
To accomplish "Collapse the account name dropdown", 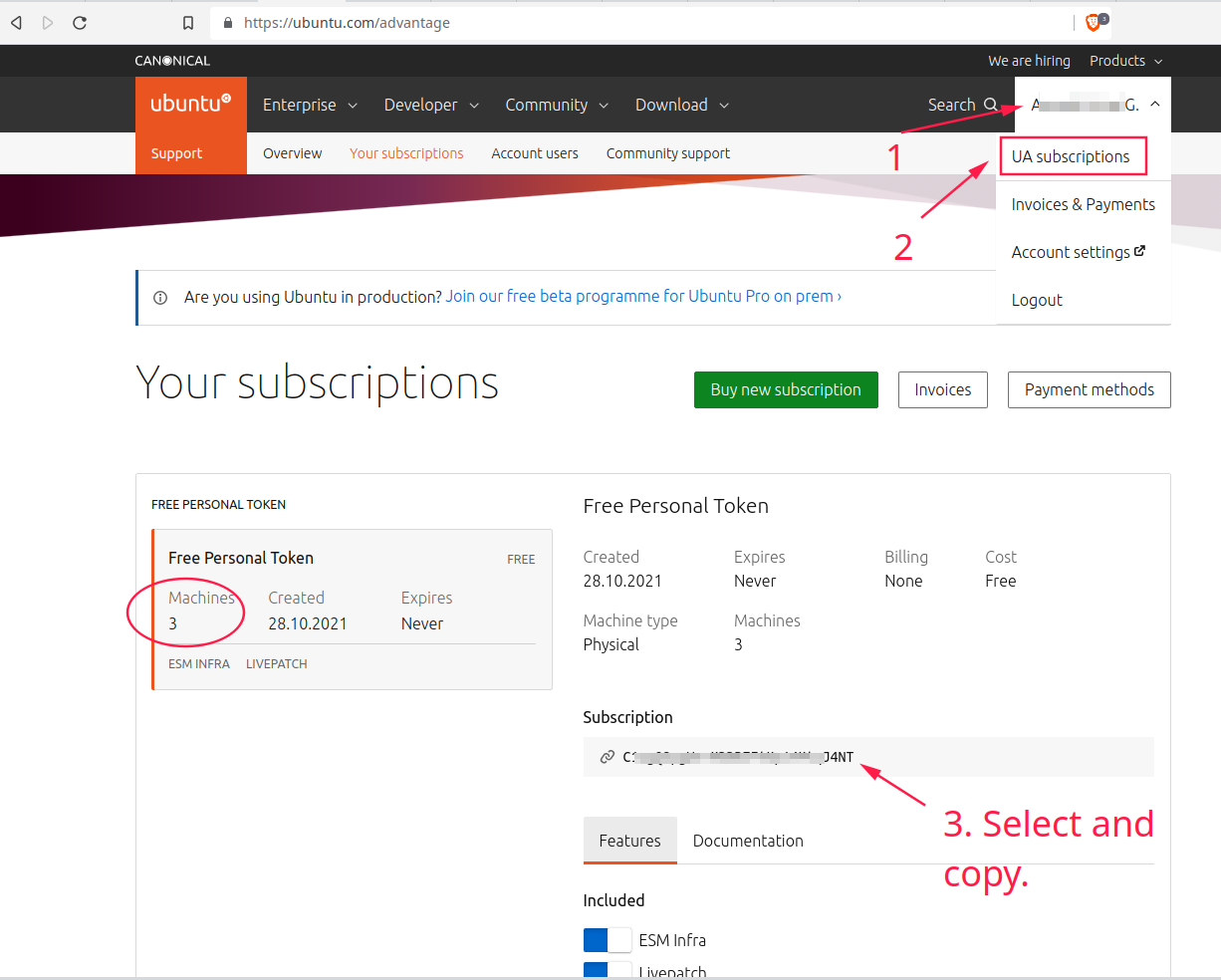I will [x=1094, y=105].
